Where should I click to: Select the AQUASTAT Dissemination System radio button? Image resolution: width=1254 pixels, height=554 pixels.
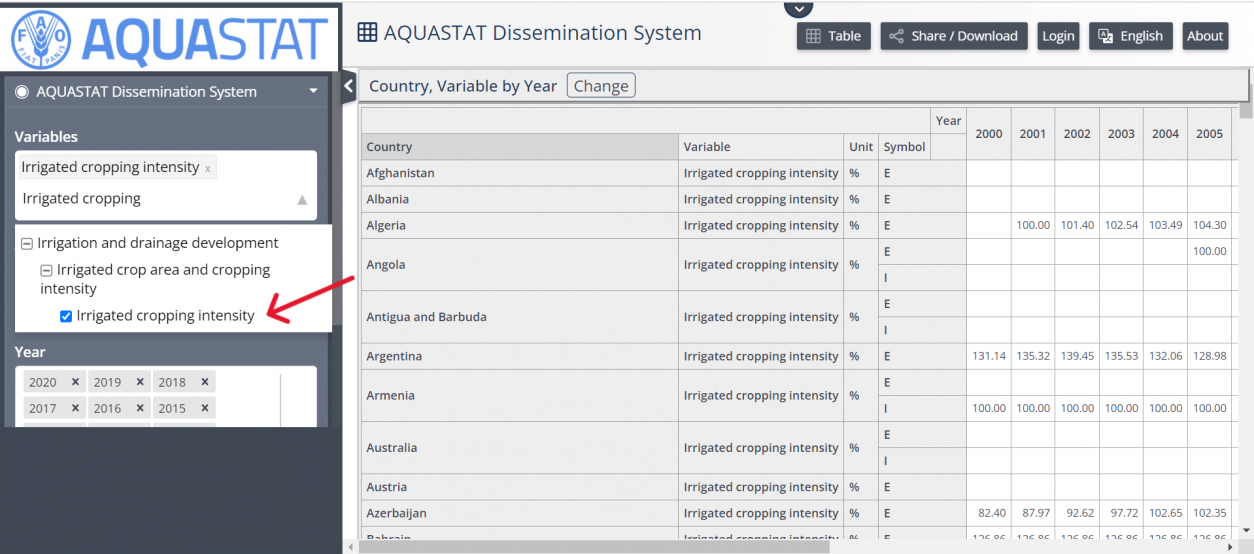click(x=22, y=92)
